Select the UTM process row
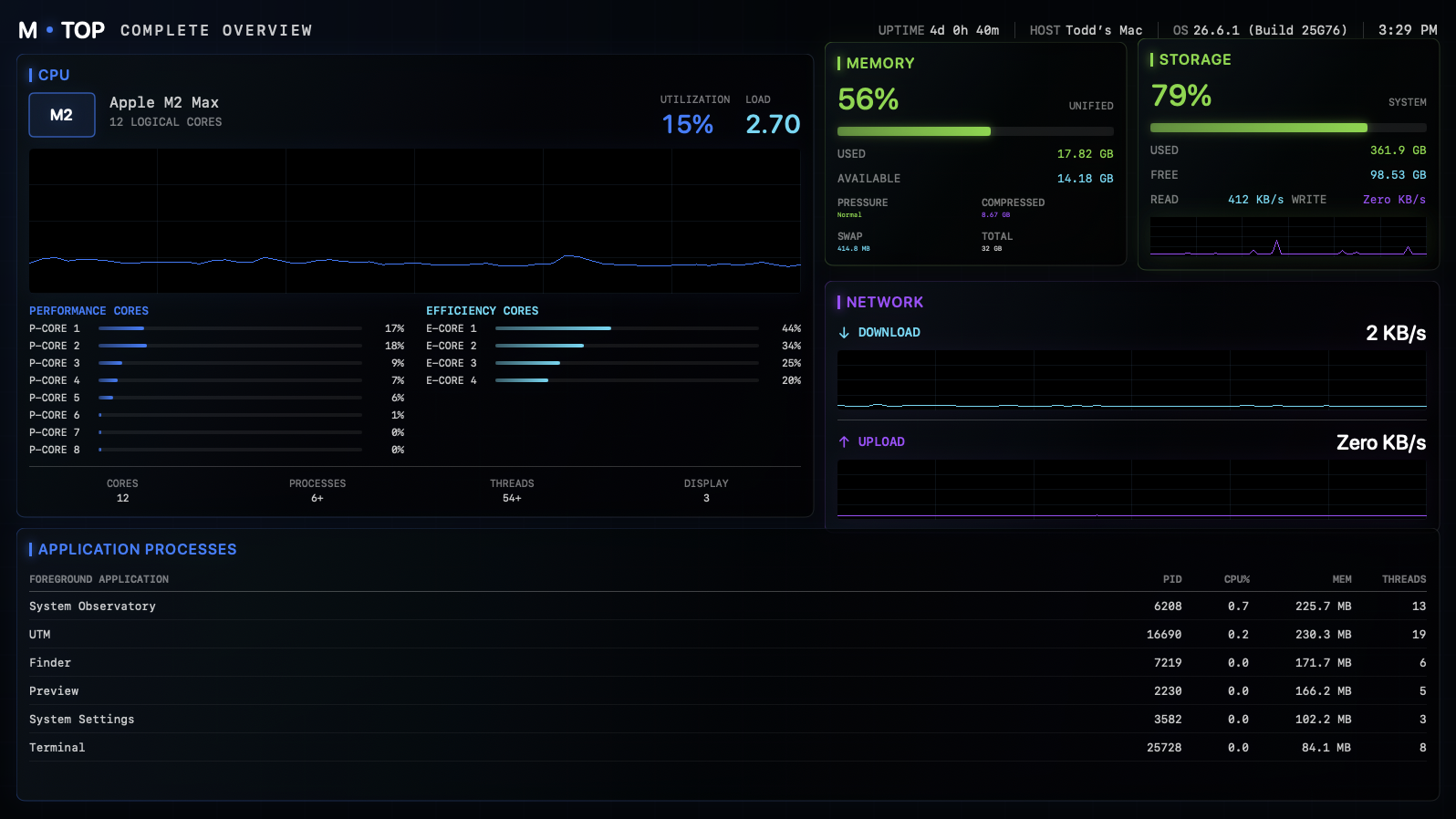This screenshot has width=1456, height=819. tap(728, 635)
